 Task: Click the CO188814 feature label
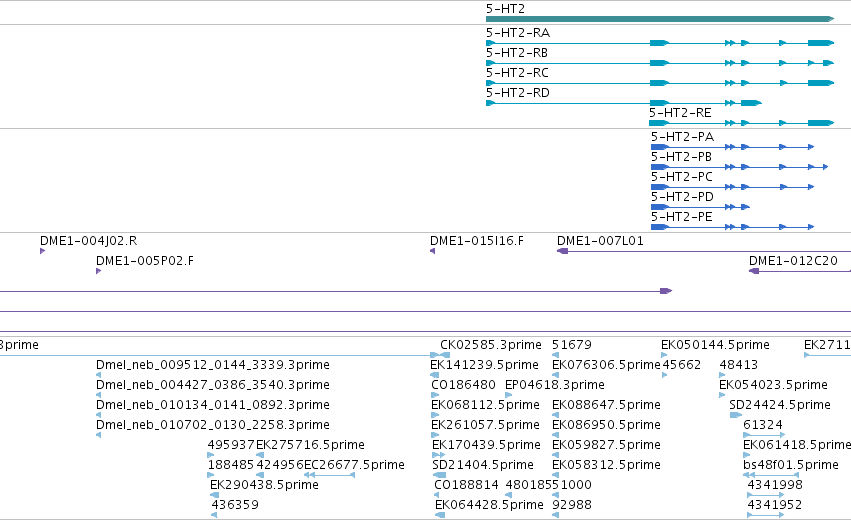[466, 485]
